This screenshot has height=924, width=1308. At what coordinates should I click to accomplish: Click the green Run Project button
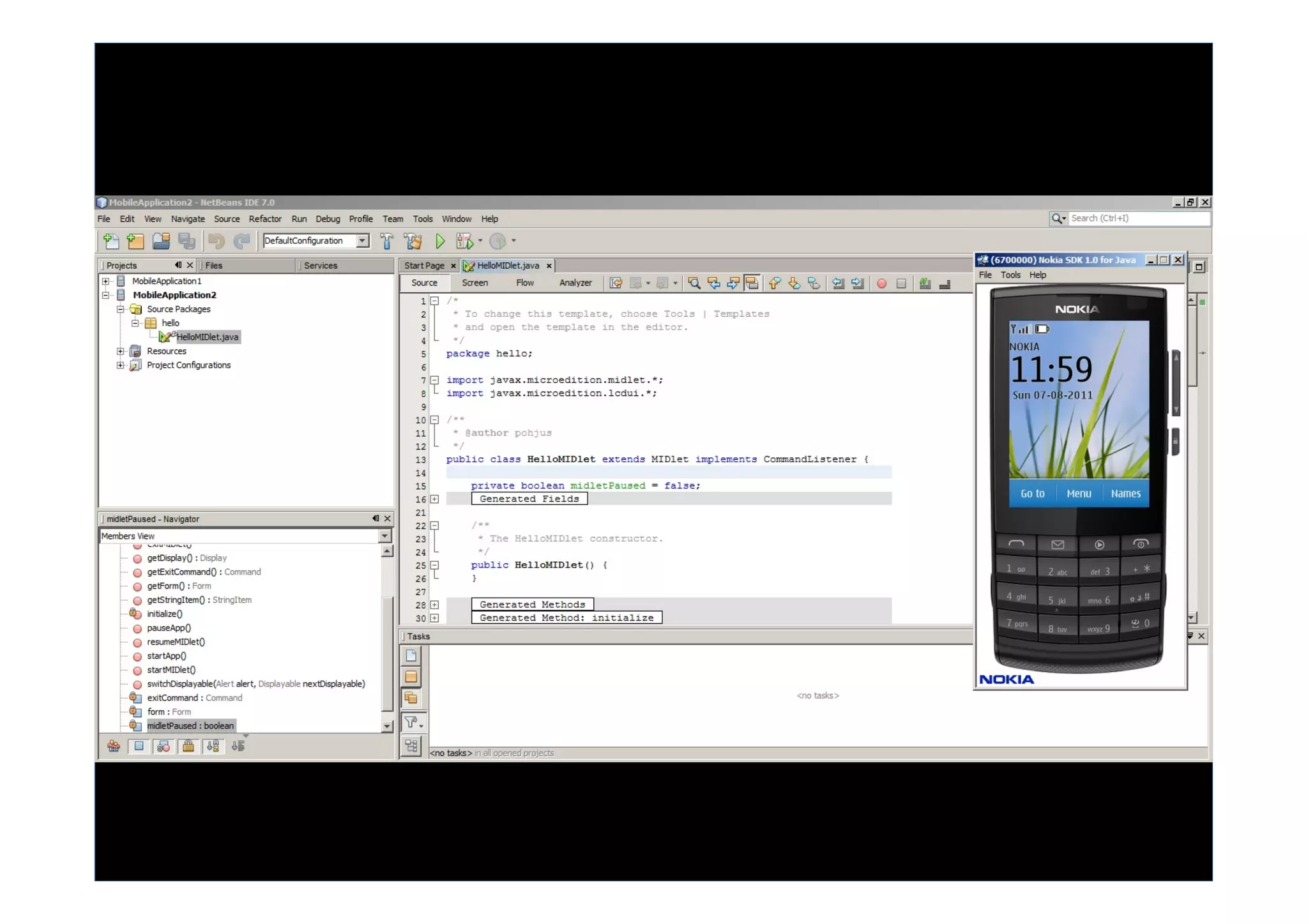439,241
